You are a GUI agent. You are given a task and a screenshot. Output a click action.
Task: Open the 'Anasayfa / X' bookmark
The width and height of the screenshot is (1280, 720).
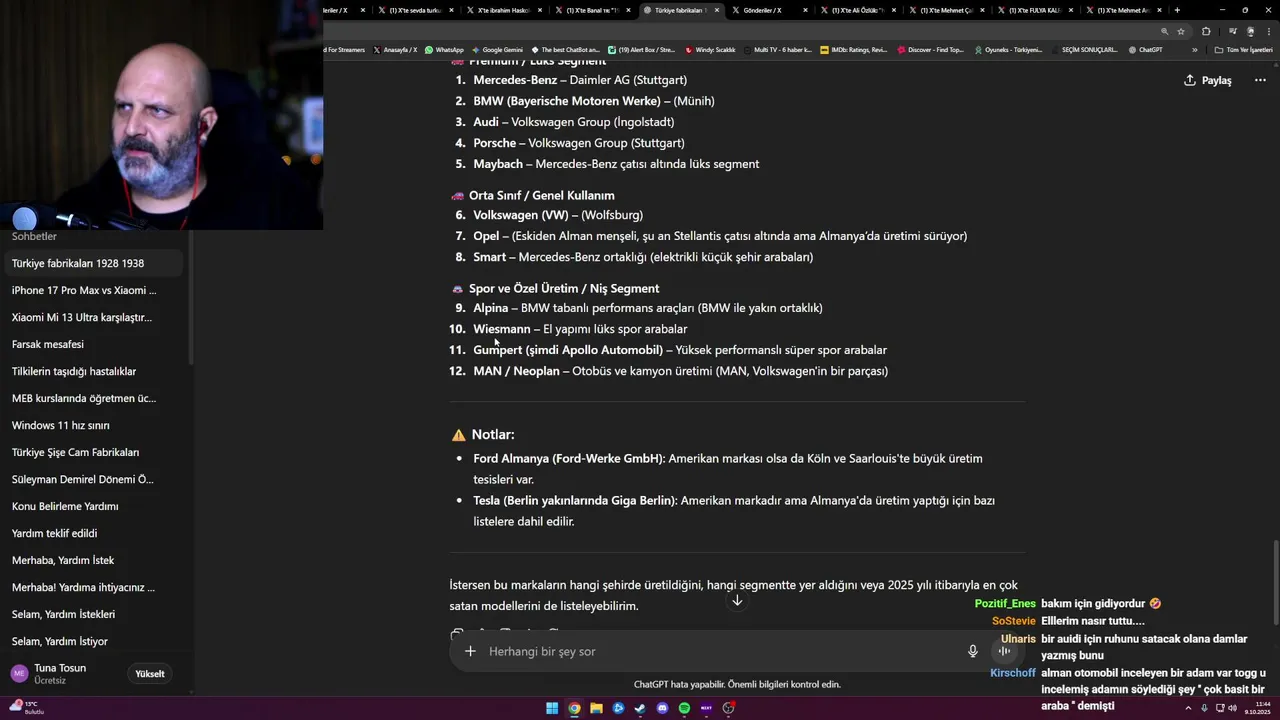coord(395,49)
